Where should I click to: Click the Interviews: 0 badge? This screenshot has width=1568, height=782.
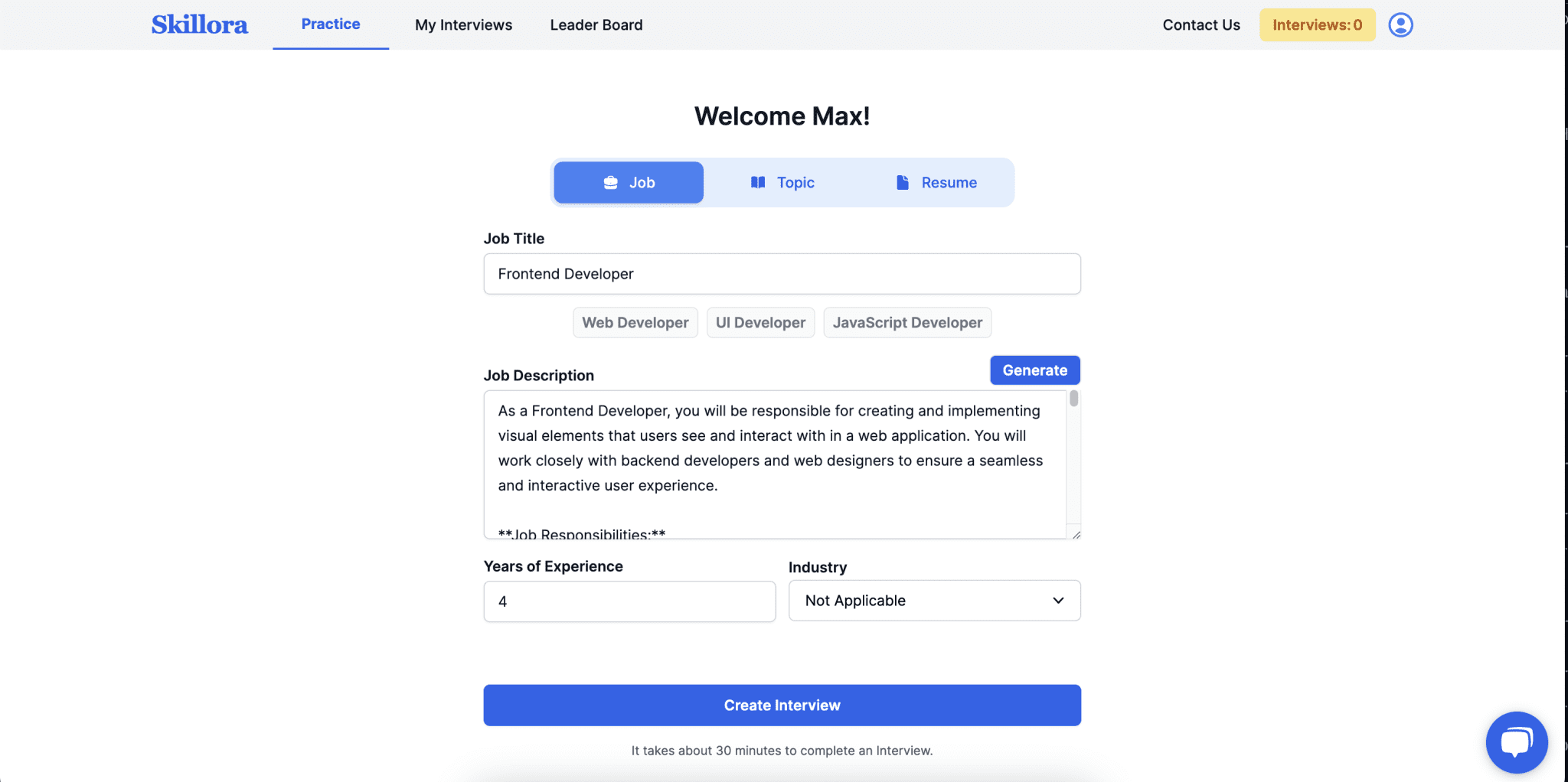pos(1317,25)
